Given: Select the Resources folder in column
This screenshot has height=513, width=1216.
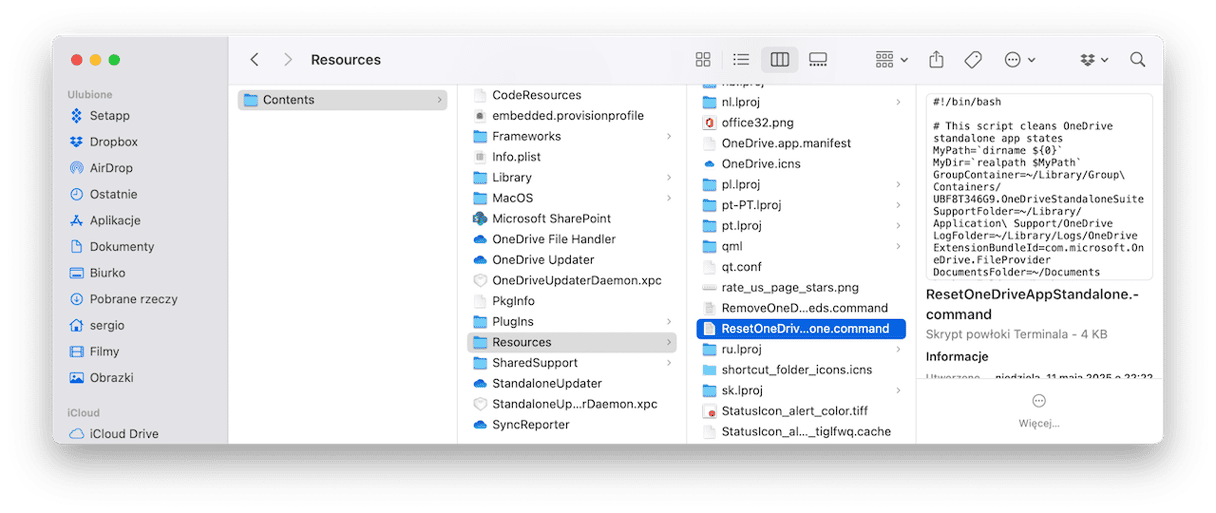Looking at the screenshot, I should [572, 342].
